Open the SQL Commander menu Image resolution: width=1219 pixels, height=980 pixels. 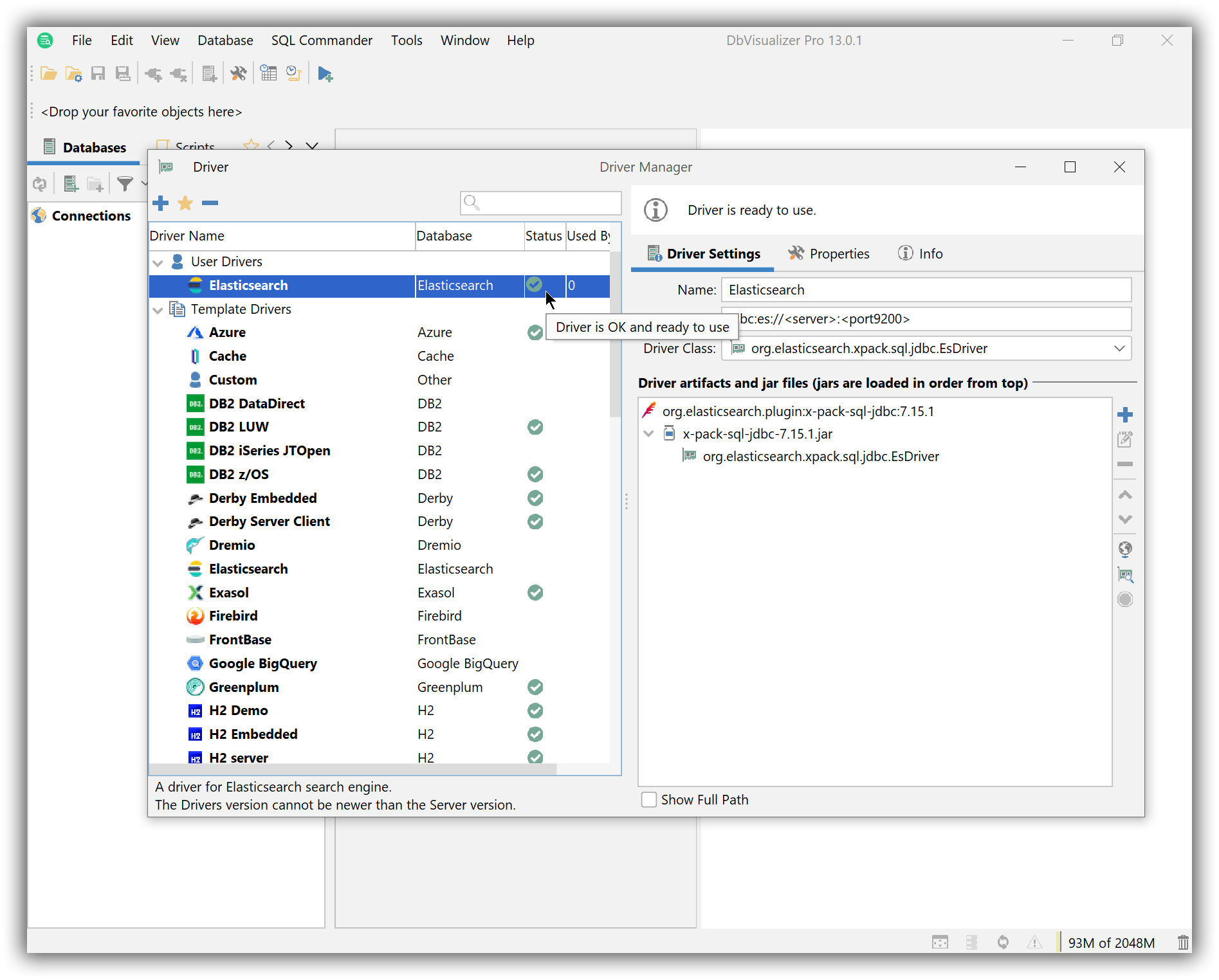coord(322,40)
